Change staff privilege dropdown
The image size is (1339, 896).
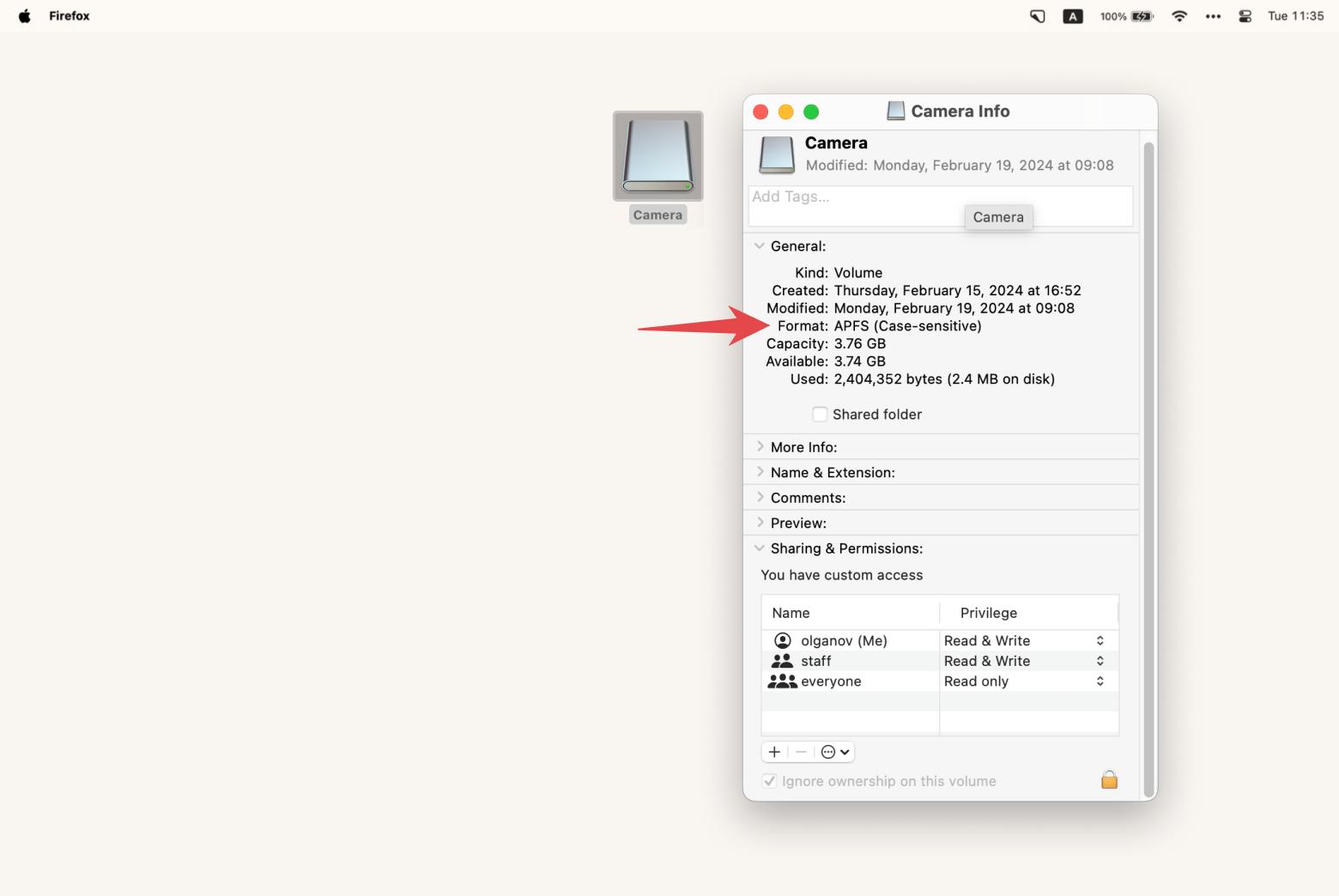pos(1025,661)
